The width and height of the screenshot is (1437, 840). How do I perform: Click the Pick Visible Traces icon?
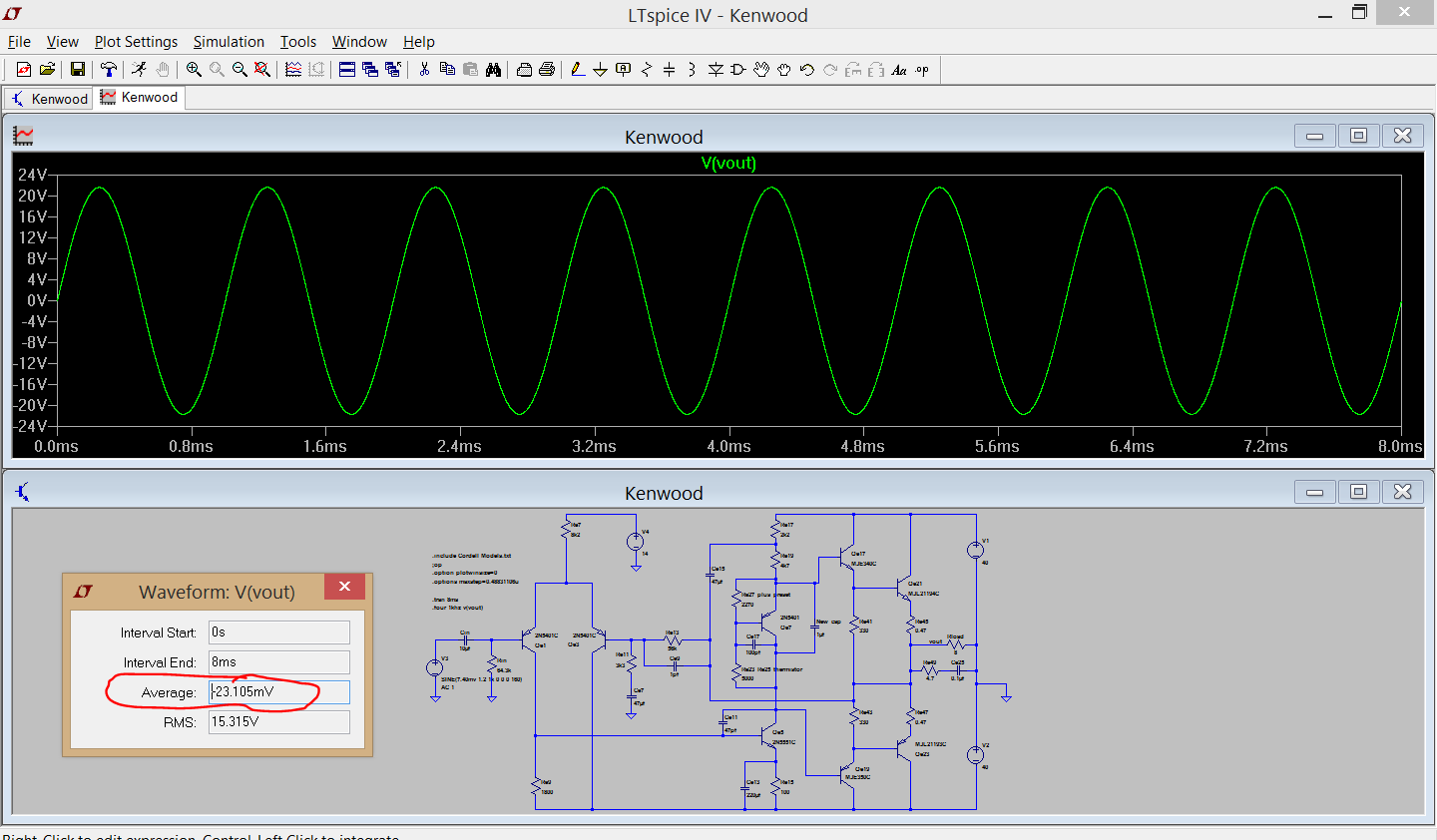(293, 69)
